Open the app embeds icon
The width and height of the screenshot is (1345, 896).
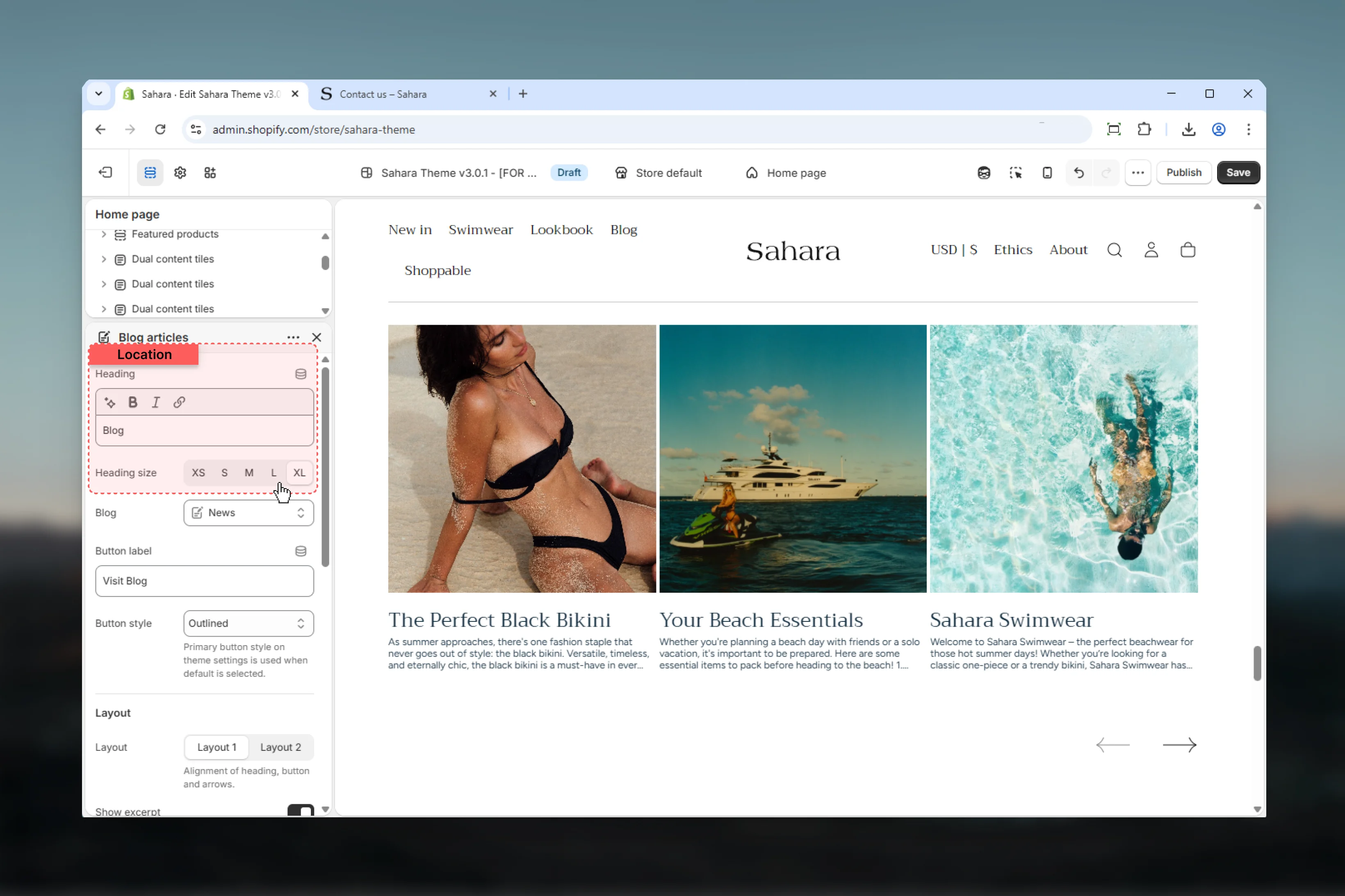(x=210, y=173)
